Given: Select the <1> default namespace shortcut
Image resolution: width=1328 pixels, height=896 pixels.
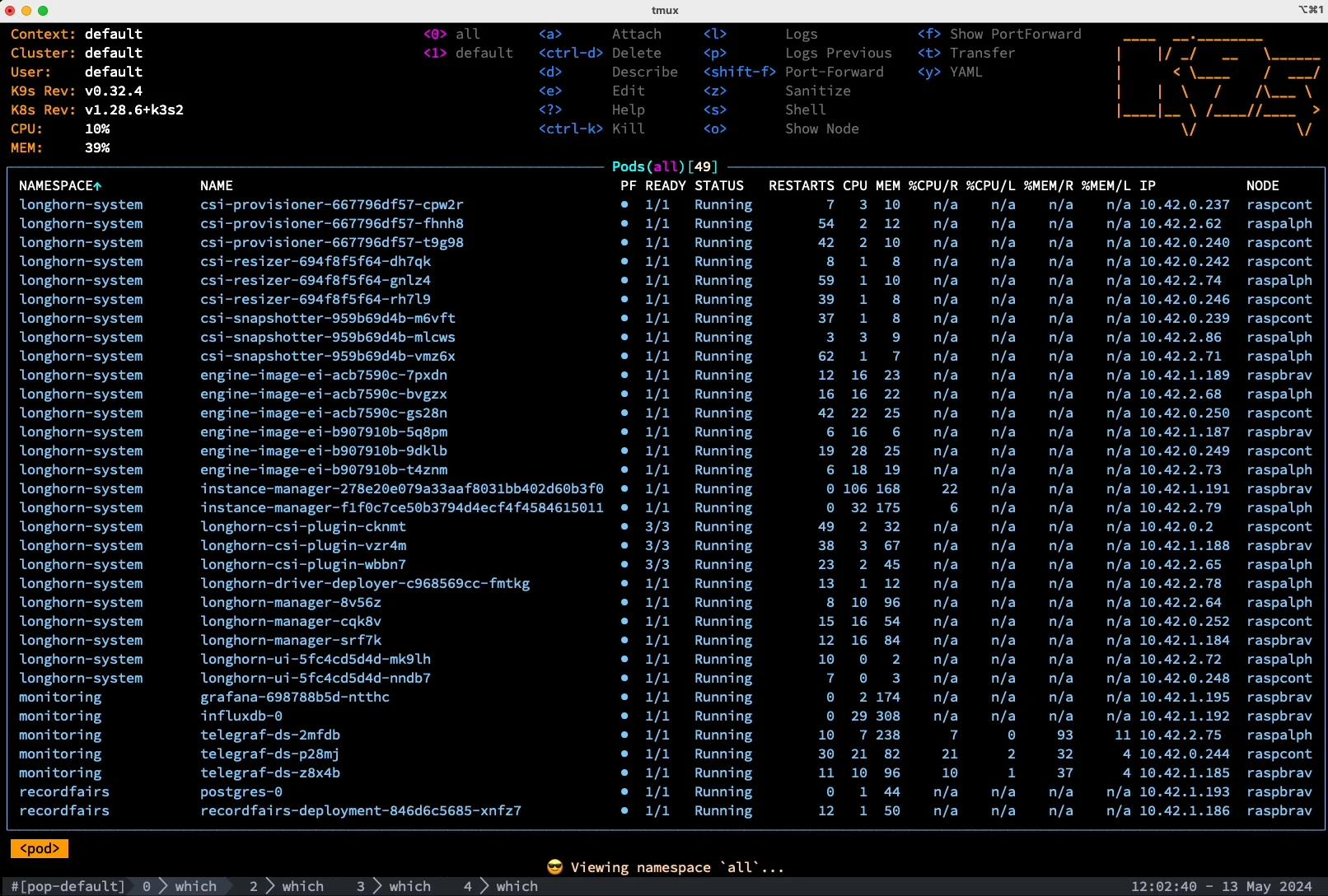Looking at the screenshot, I should [x=468, y=53].
